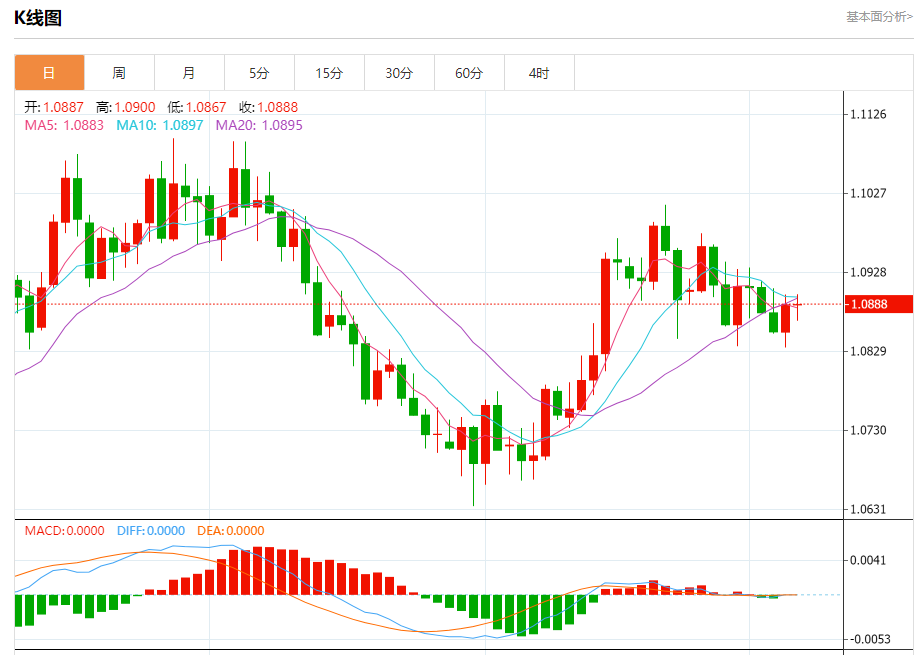923x655 pixels.
Task: Switch to the 月 monthly tab
Action: [190, 73]
